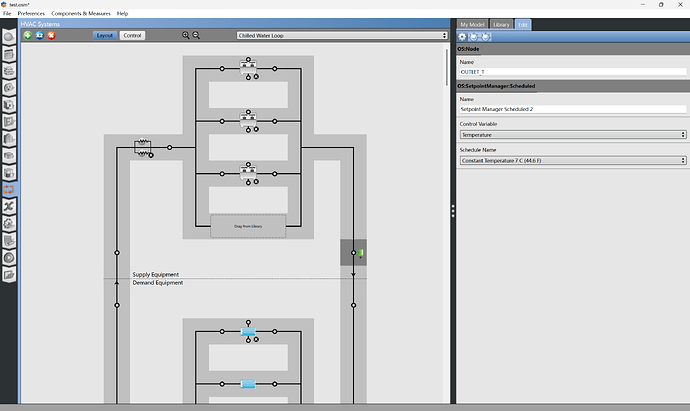Open the Run Simulation sidebar tab
The height and width of the screenshot is (411, 690).
(9, 258)
